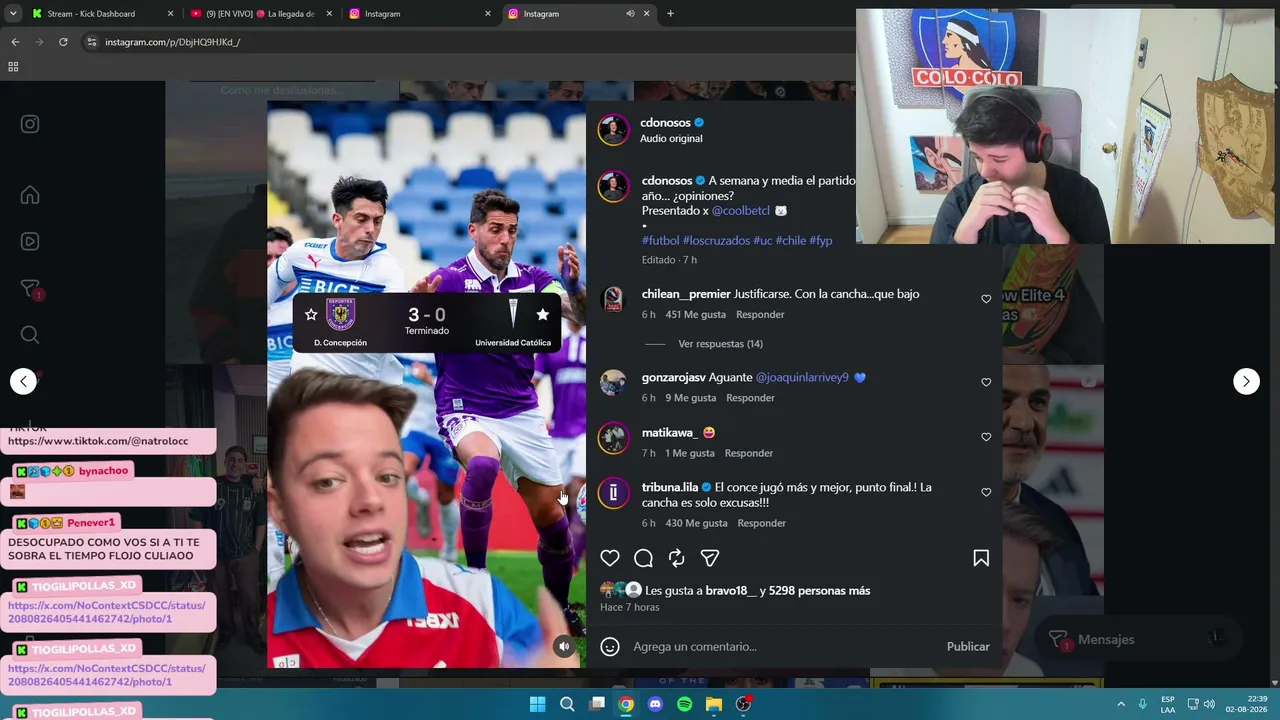
Task: Open OBS Studio from the taskbar
Action: click(743, 704)
